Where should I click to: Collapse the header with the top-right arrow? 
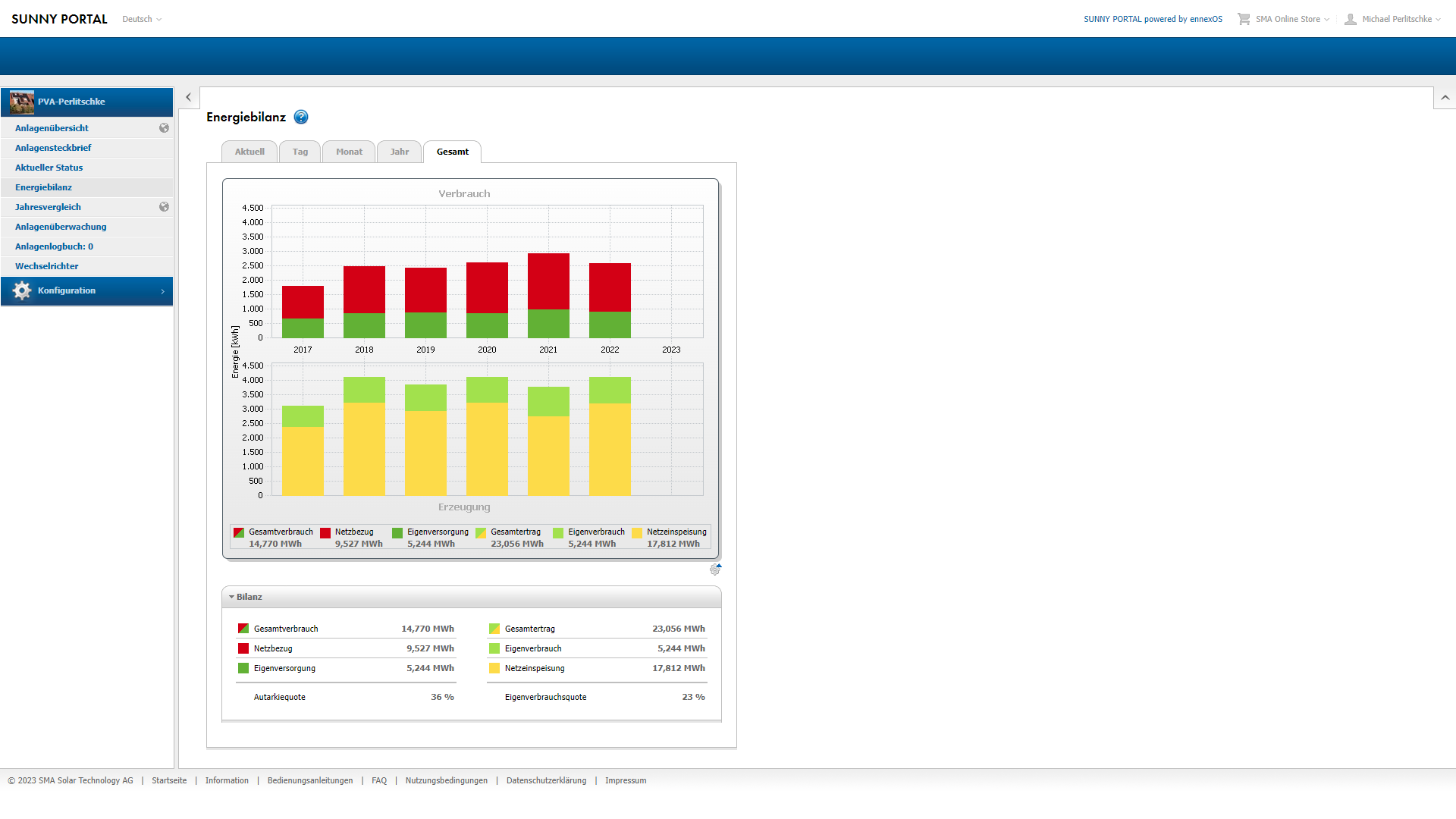(1445, 98)
